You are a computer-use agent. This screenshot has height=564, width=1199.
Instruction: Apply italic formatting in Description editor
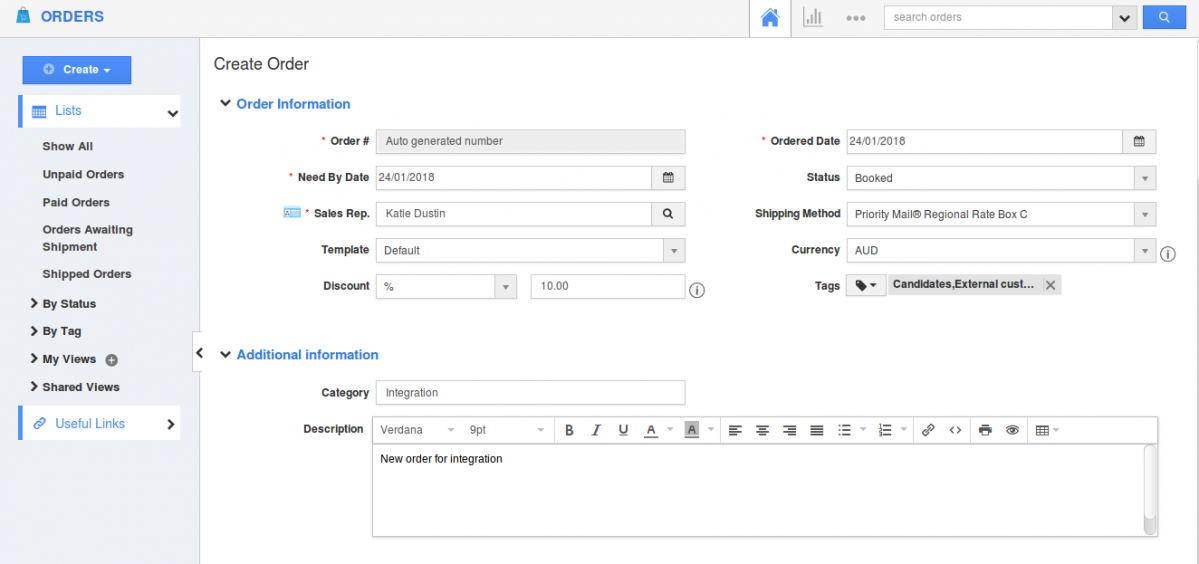(x=596, y=430)
